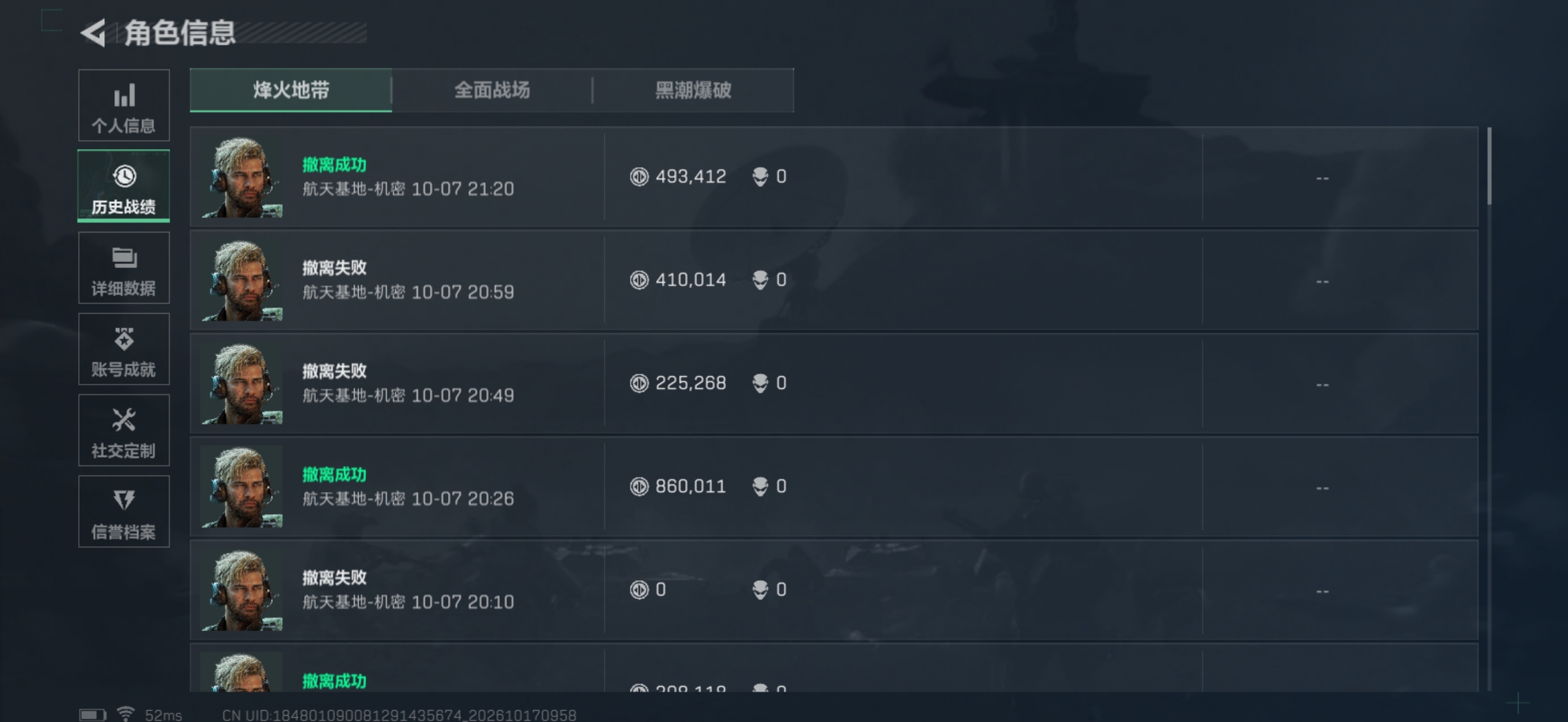
Task: Open the 10-07 20:59 撤离失败 match record
Action: pyautogui.click(x=834, y=280)
